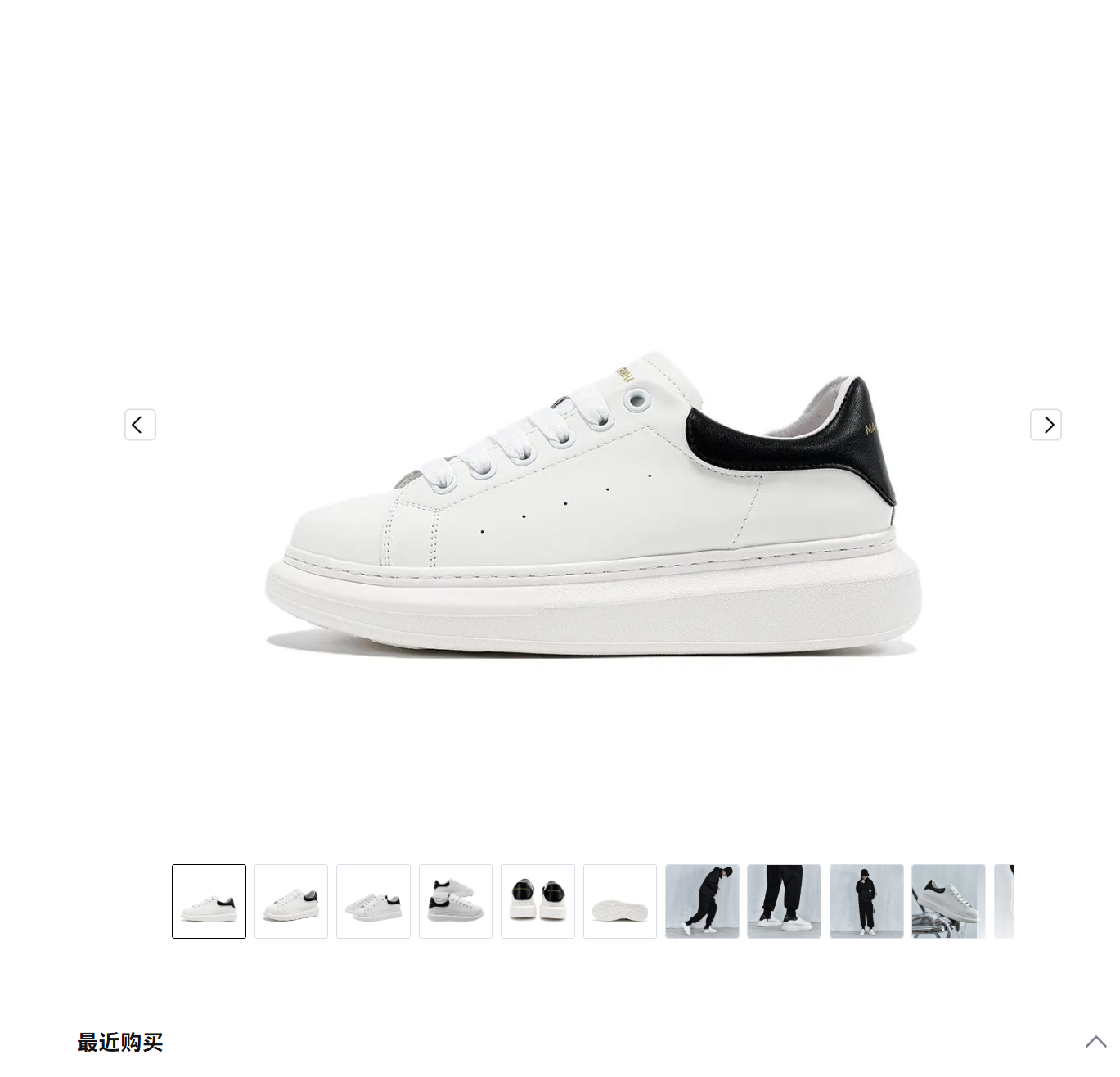Select the black pants legs thumbnail
Viewport: 1120px width, 1077px height.
784,901
